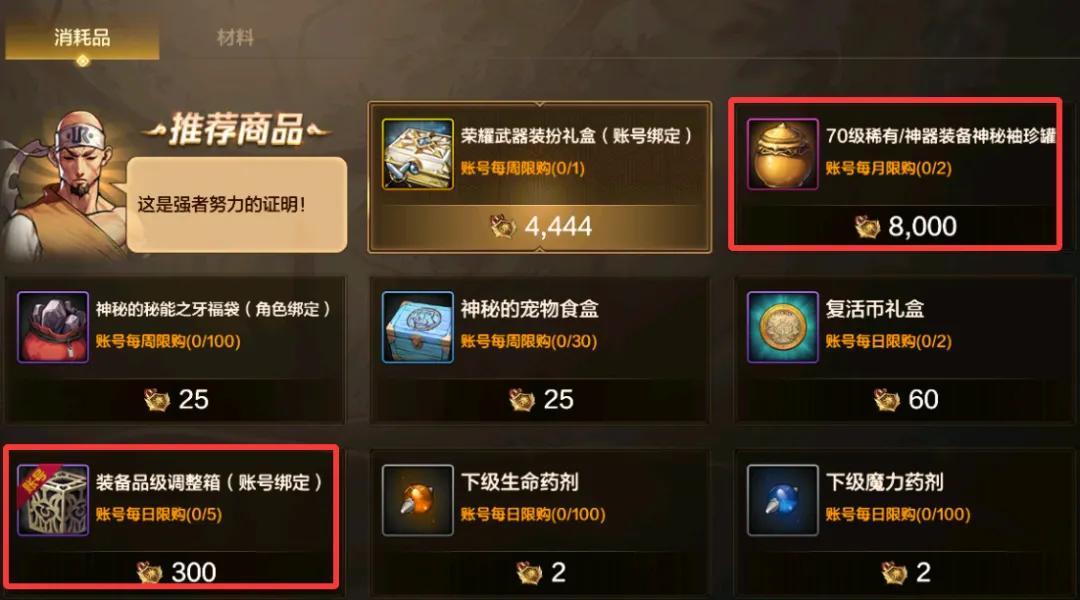The width and height of the screenshot is (1080, 600).
Task: Click the golden 神秘袖珍罐 pot icon
Action: tap(782, 154)
